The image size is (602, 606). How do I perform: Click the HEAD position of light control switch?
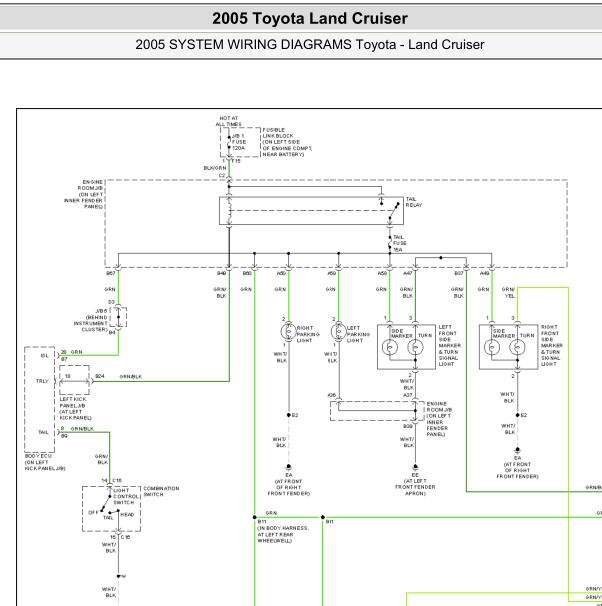pyautogui.click(x=127, y=515)
